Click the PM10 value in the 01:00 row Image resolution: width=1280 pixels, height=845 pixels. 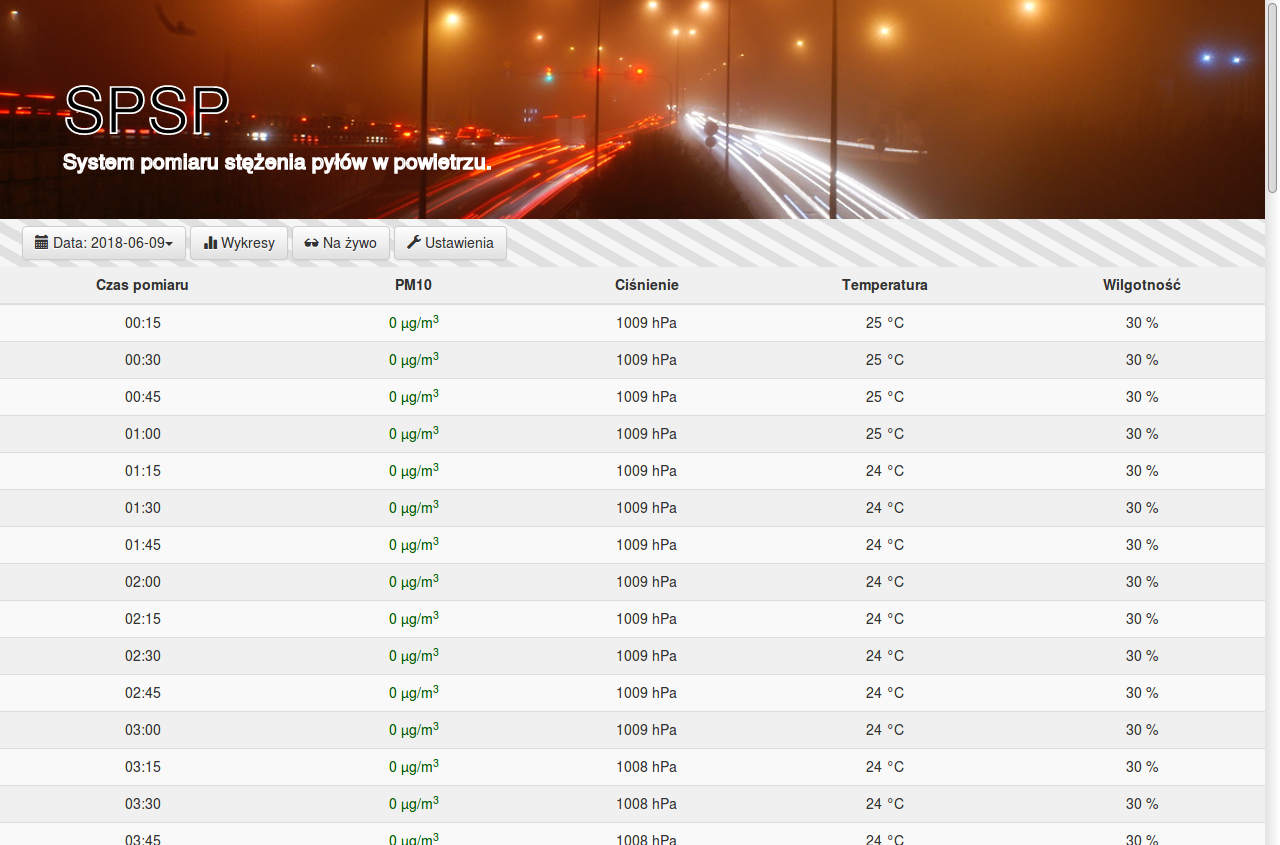(x=413, y=434)
